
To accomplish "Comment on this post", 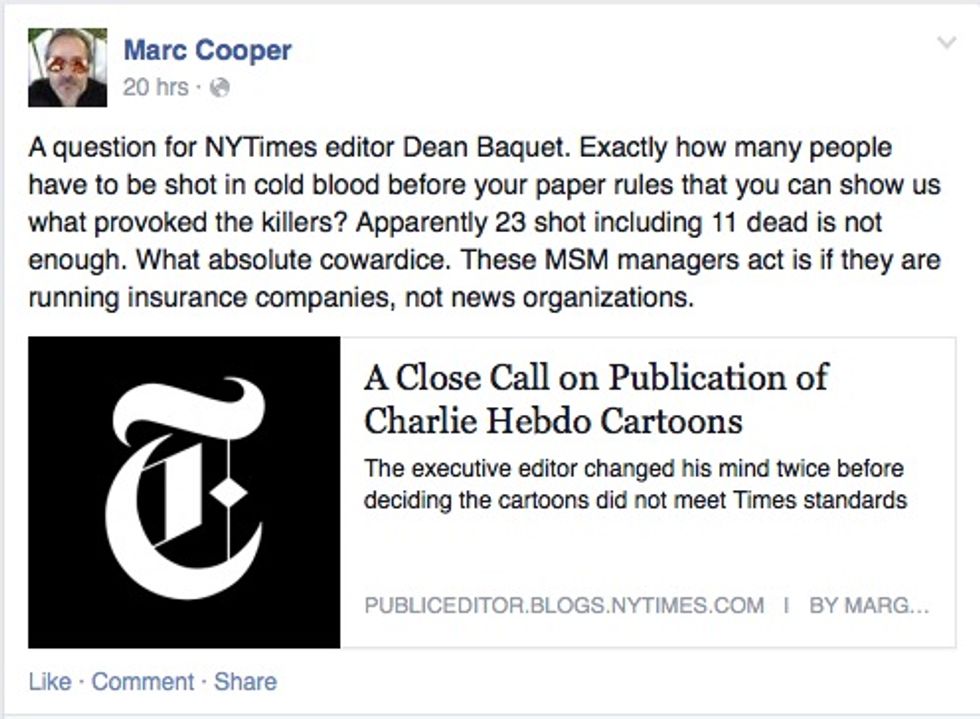I will (143, 682).
